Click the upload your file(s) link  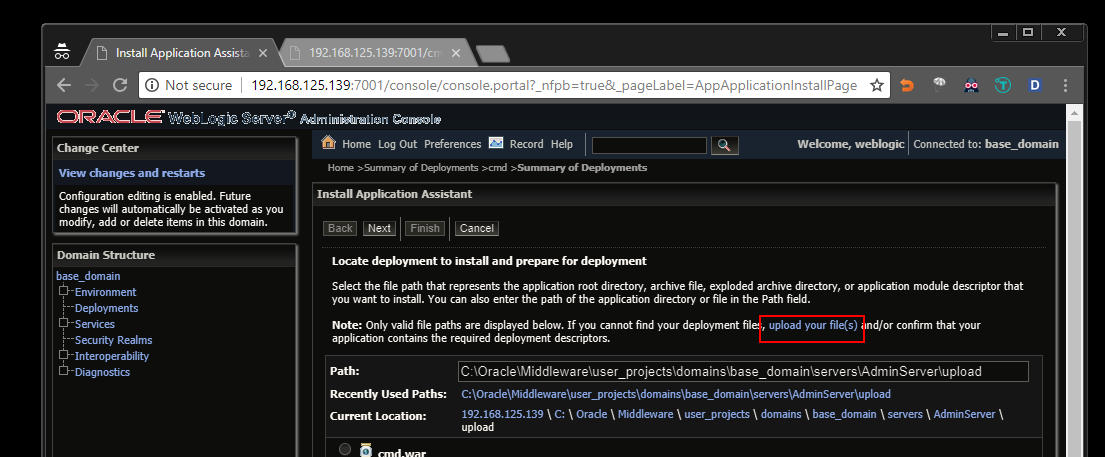(813, 325)
